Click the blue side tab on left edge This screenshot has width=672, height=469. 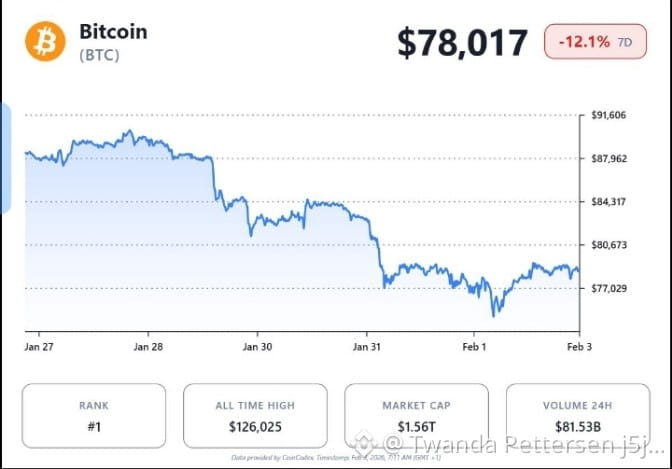click(5, 158)
